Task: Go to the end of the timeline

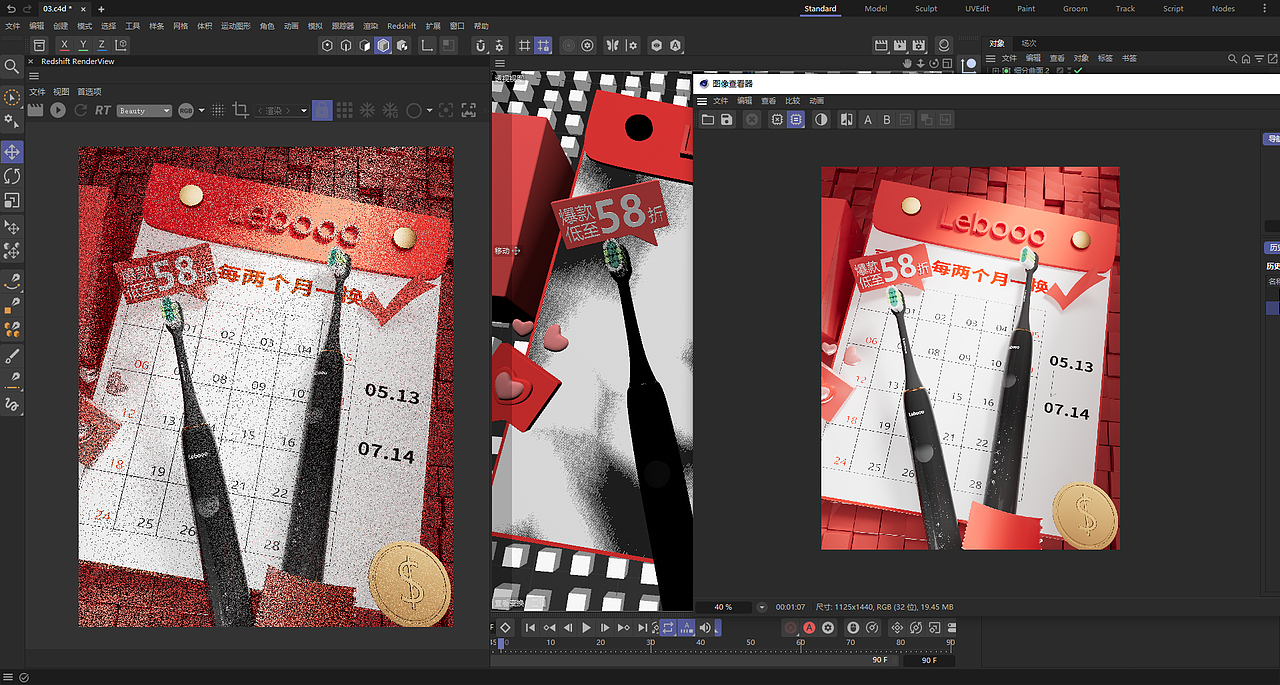Action: pos(643,627)
